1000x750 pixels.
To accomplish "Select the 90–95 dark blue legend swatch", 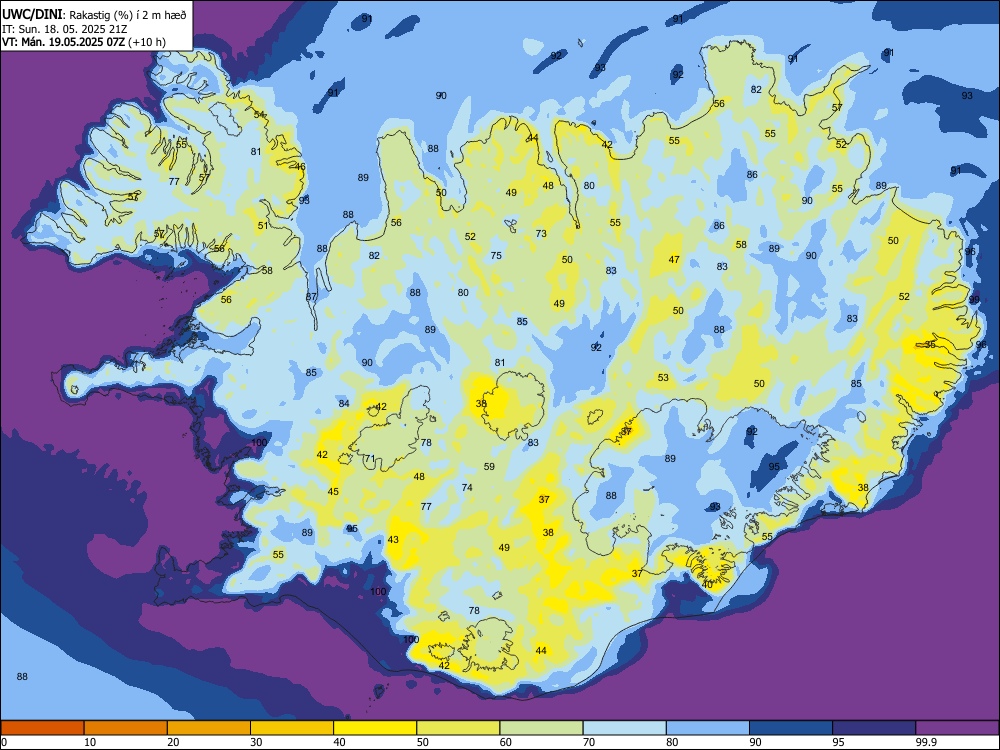I will pos(791,728).
